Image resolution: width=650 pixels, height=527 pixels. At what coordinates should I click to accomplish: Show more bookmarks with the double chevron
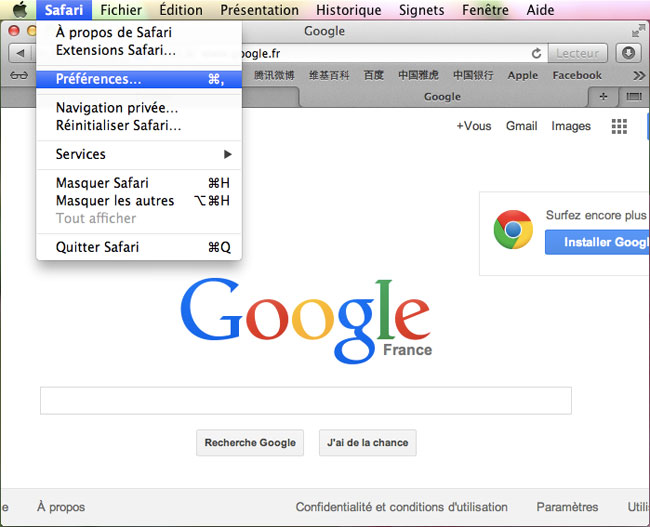point(639,75)
